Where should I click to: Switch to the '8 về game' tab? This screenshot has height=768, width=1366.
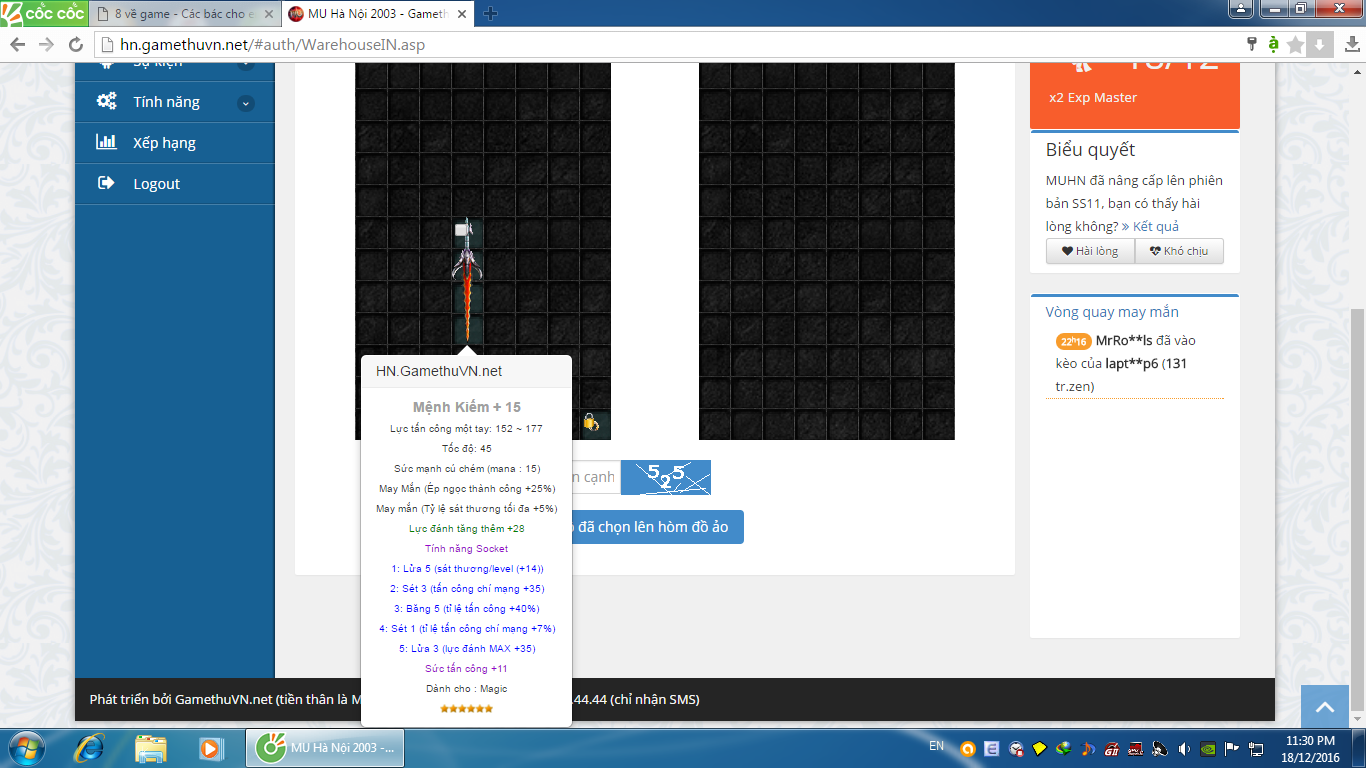pyautogui.click(x=185, y=14)
